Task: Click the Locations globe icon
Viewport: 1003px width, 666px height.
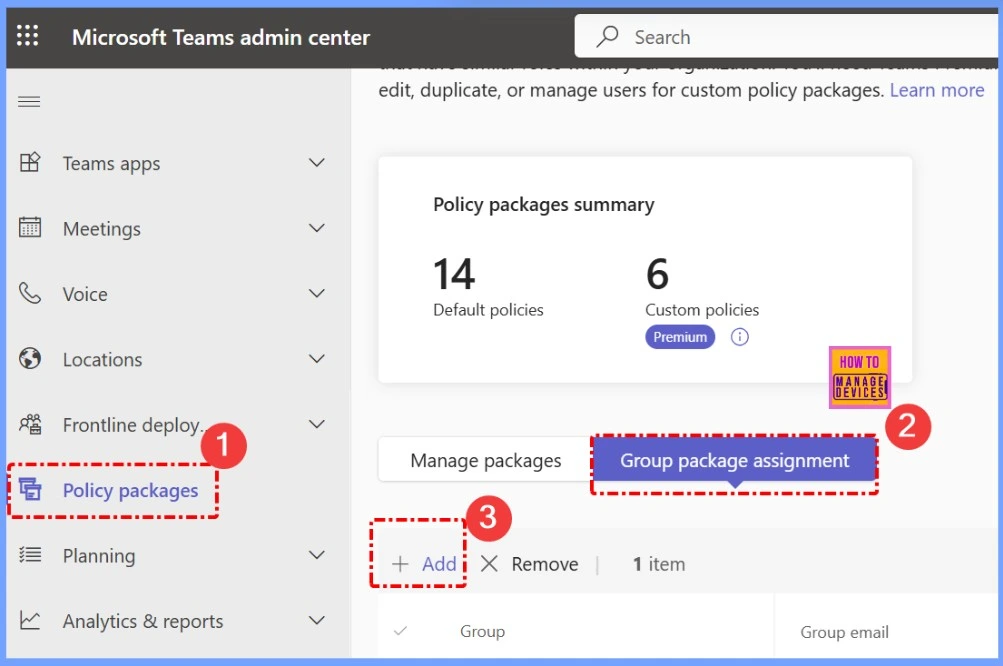Action: [x=30, y=358]
